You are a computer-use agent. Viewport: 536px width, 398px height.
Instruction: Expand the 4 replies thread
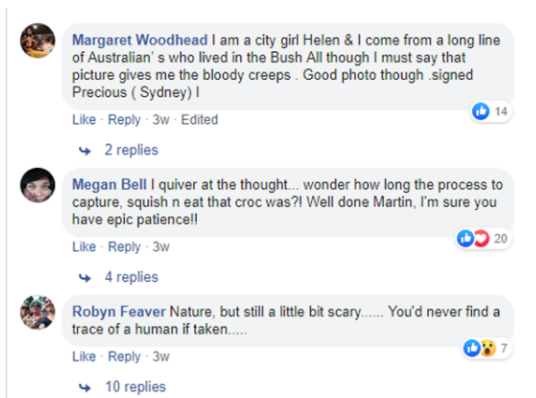tap(131, 277)
